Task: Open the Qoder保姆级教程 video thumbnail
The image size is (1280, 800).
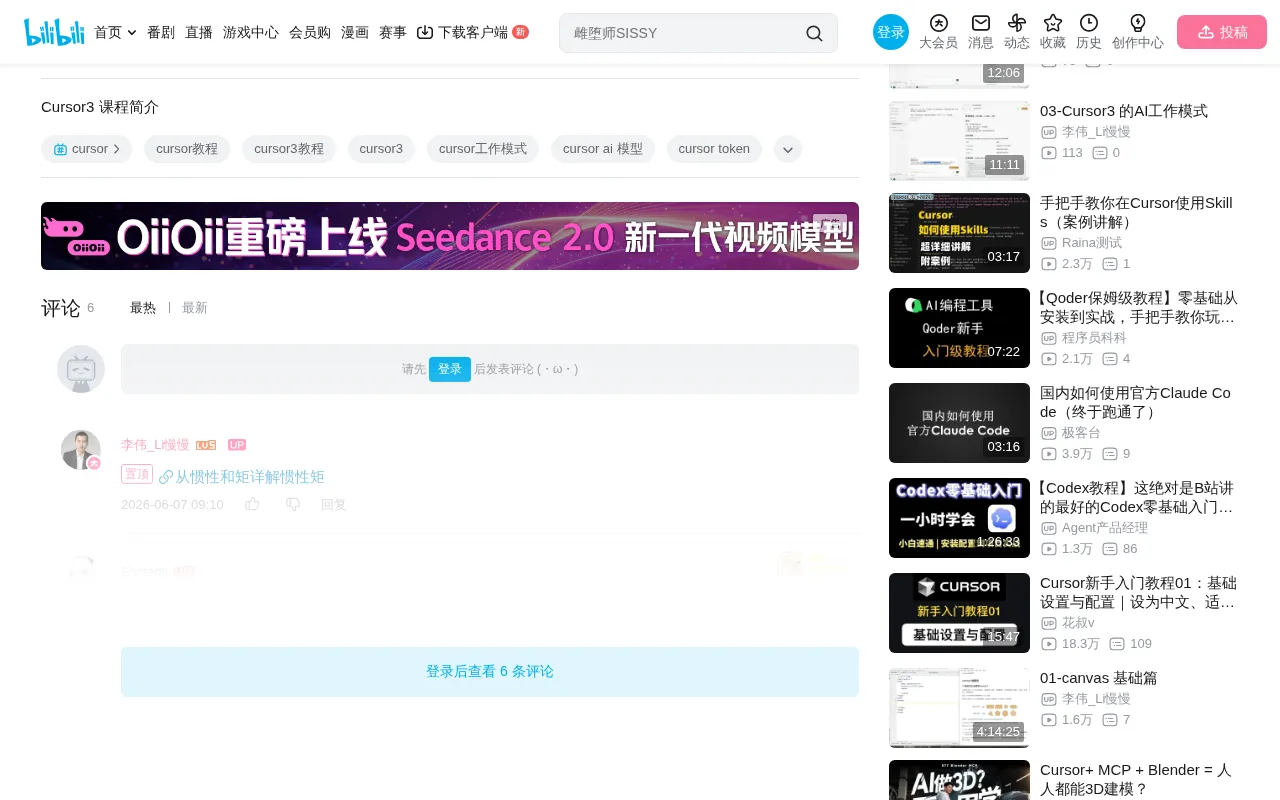Action: pos(959,328)
